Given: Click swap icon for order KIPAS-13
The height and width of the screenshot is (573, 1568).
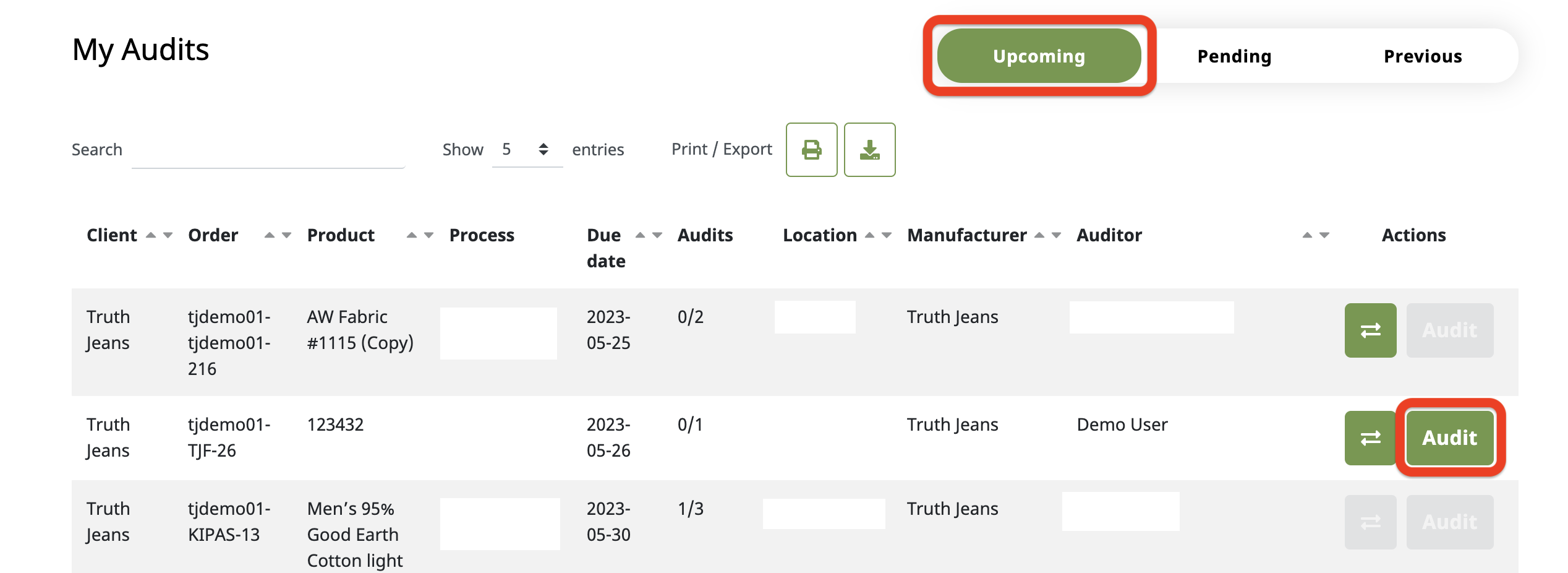Looking at the screenshot, I should pyautogui.click(x=1370, y=522).
